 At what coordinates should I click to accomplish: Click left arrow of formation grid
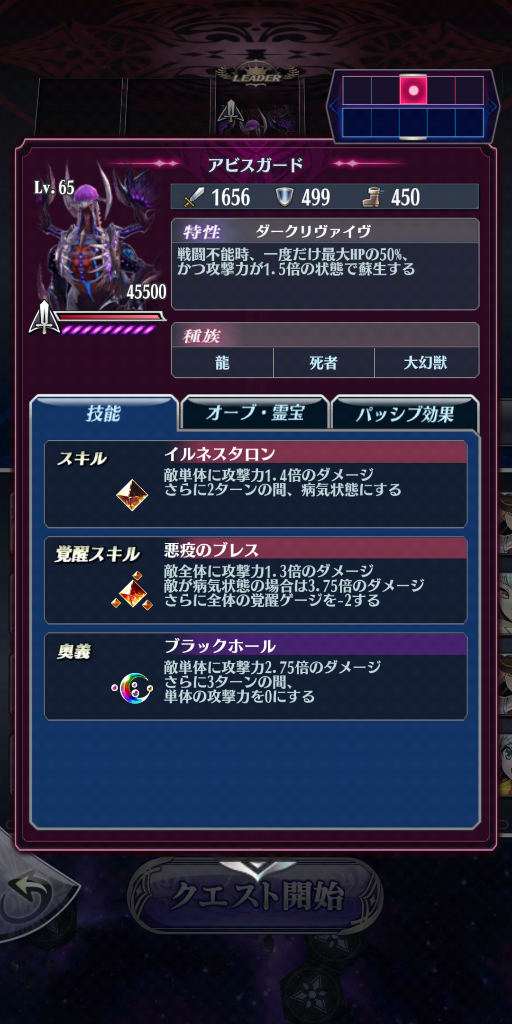click(332, 106)
